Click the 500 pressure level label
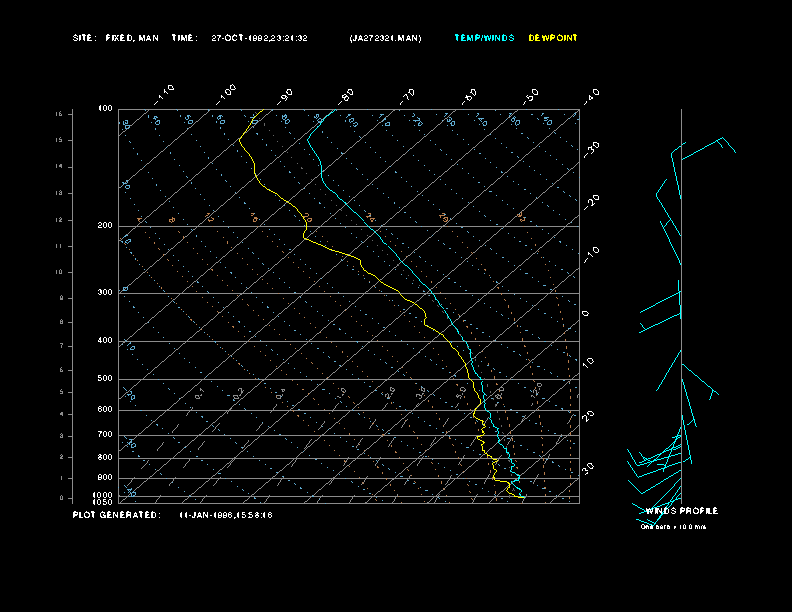Viewport: 792px width, 612px height. click(105, 379)
